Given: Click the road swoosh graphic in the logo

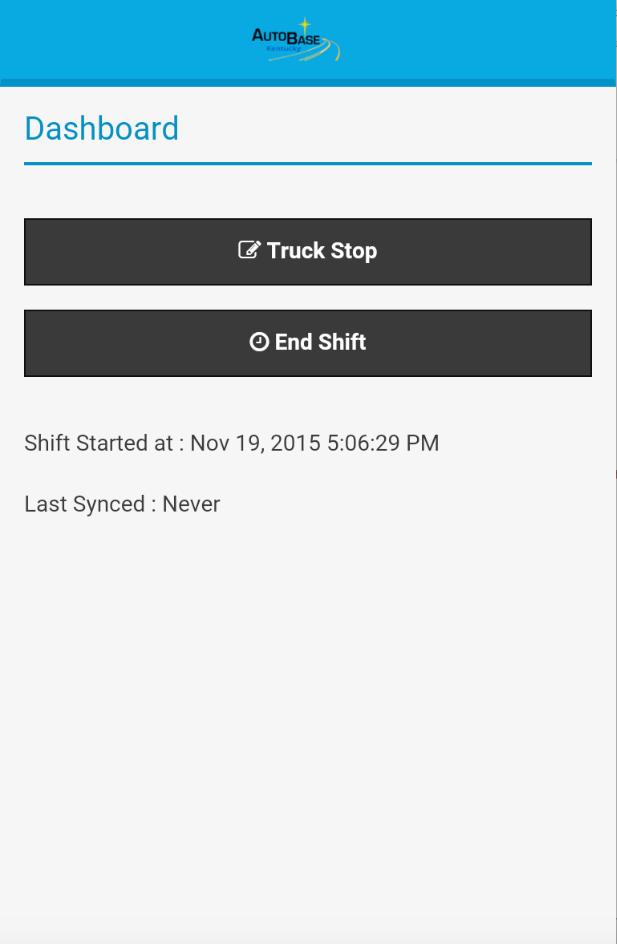Looking at the screenshot, I should click(331, 51).
